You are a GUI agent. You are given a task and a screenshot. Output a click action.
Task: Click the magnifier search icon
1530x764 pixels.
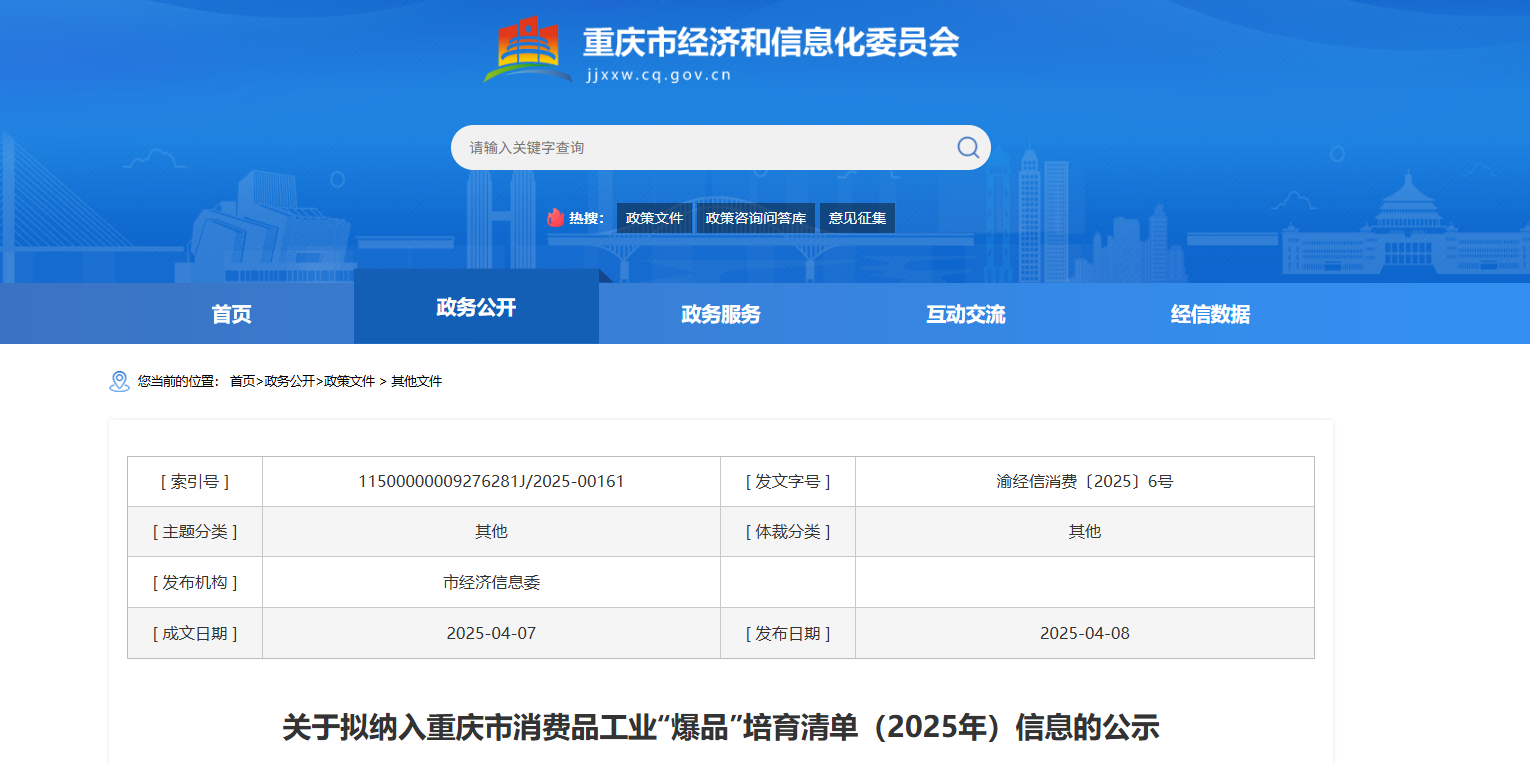coord(967,148)
